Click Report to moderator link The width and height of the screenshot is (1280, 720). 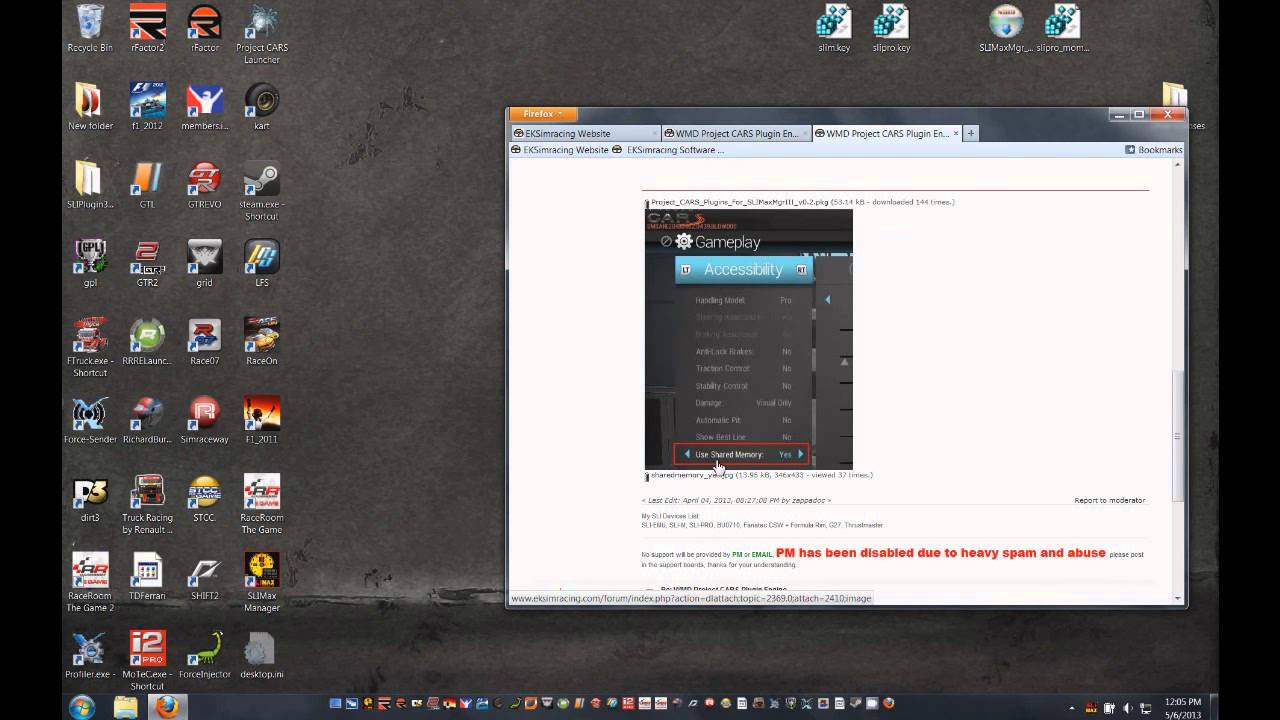[1109, 500]
